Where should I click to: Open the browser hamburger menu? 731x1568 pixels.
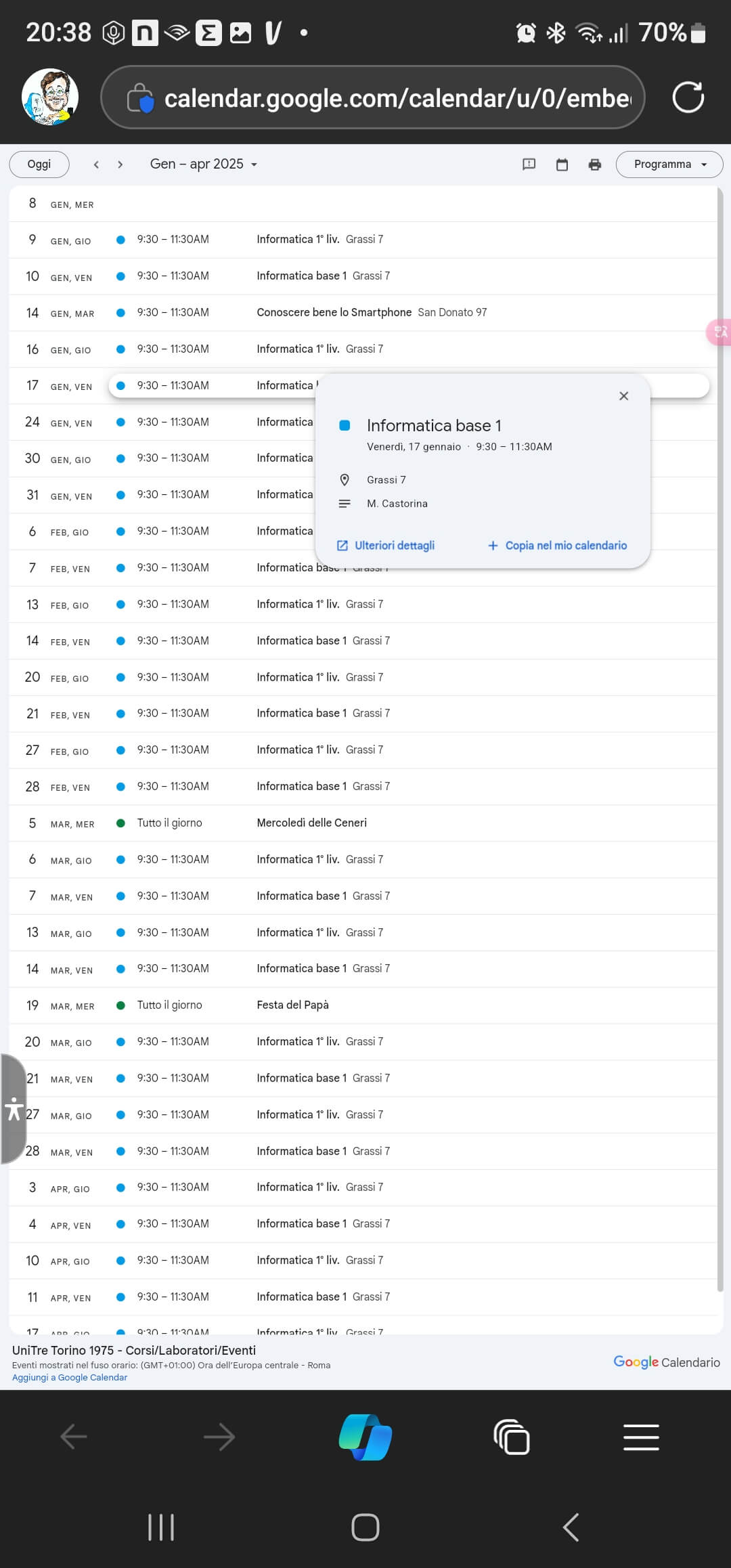(641, 1437)
